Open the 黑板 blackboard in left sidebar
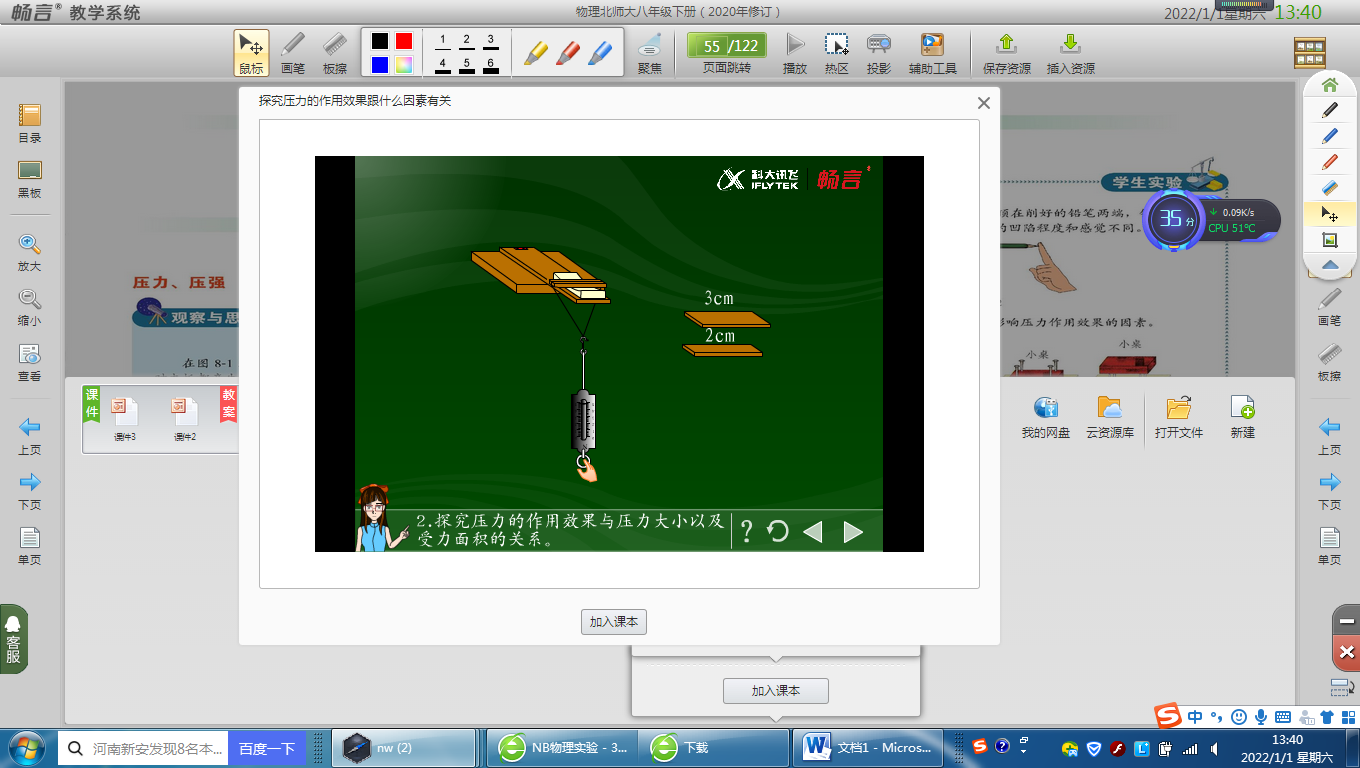The width and height of the screenshot is (1360, 768). pyautogui.click(x=30, y=179)
